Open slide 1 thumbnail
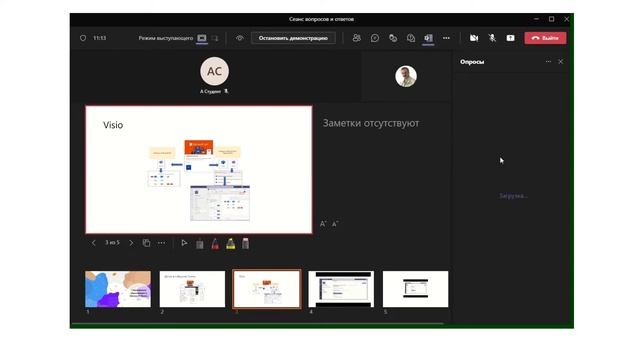This screenshot has height=360, width=640. [x=118, y=289]
